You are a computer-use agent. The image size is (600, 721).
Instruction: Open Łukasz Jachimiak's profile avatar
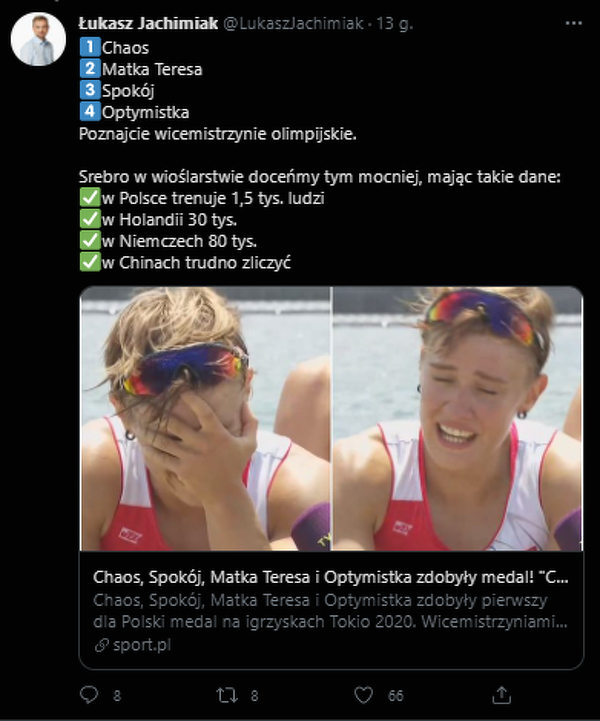(38, 39)
